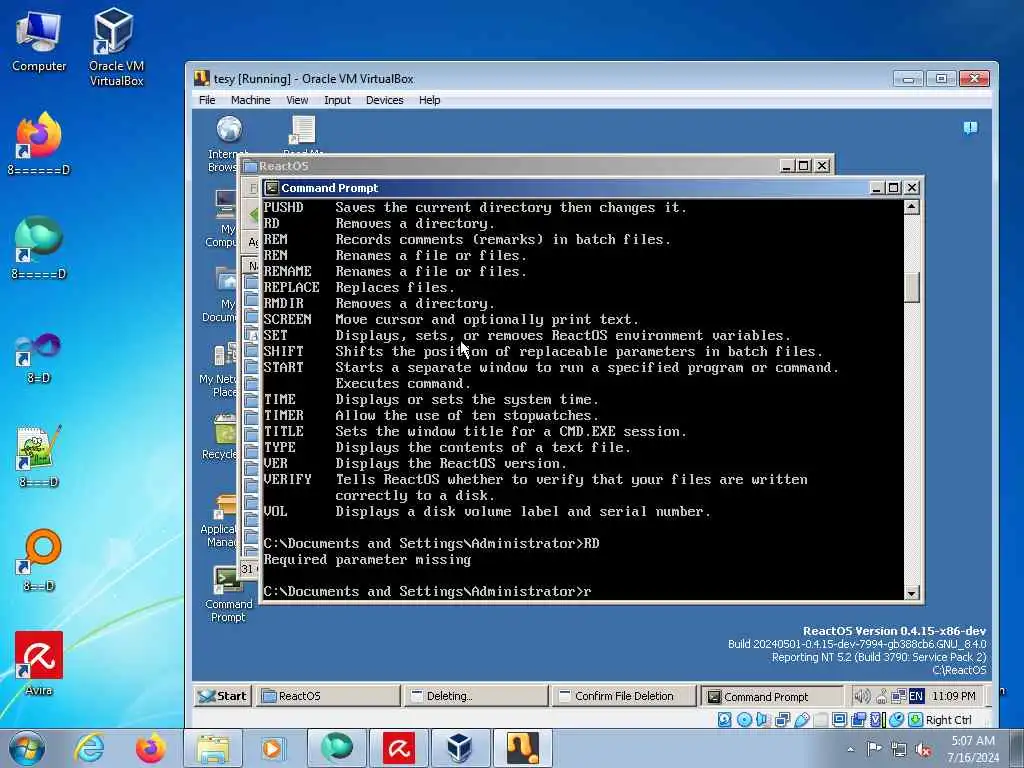1024x768 pixels.
Task: Switch to the Deleting... taskbar button
Action: 476,696
